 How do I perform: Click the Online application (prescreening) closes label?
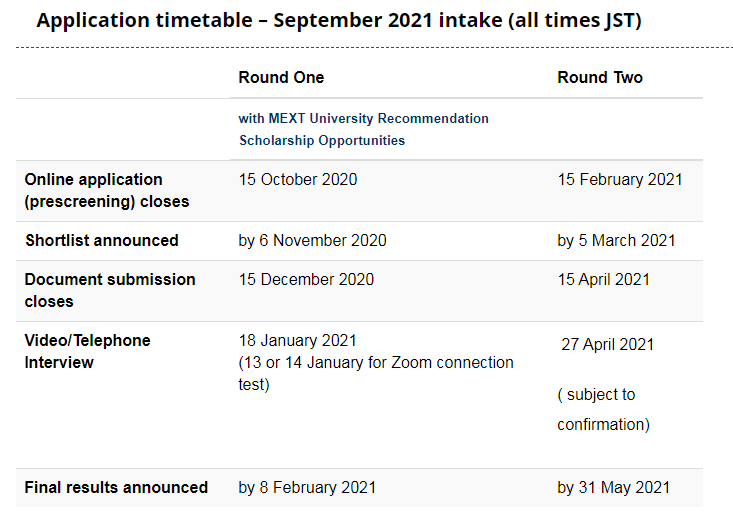107,190
